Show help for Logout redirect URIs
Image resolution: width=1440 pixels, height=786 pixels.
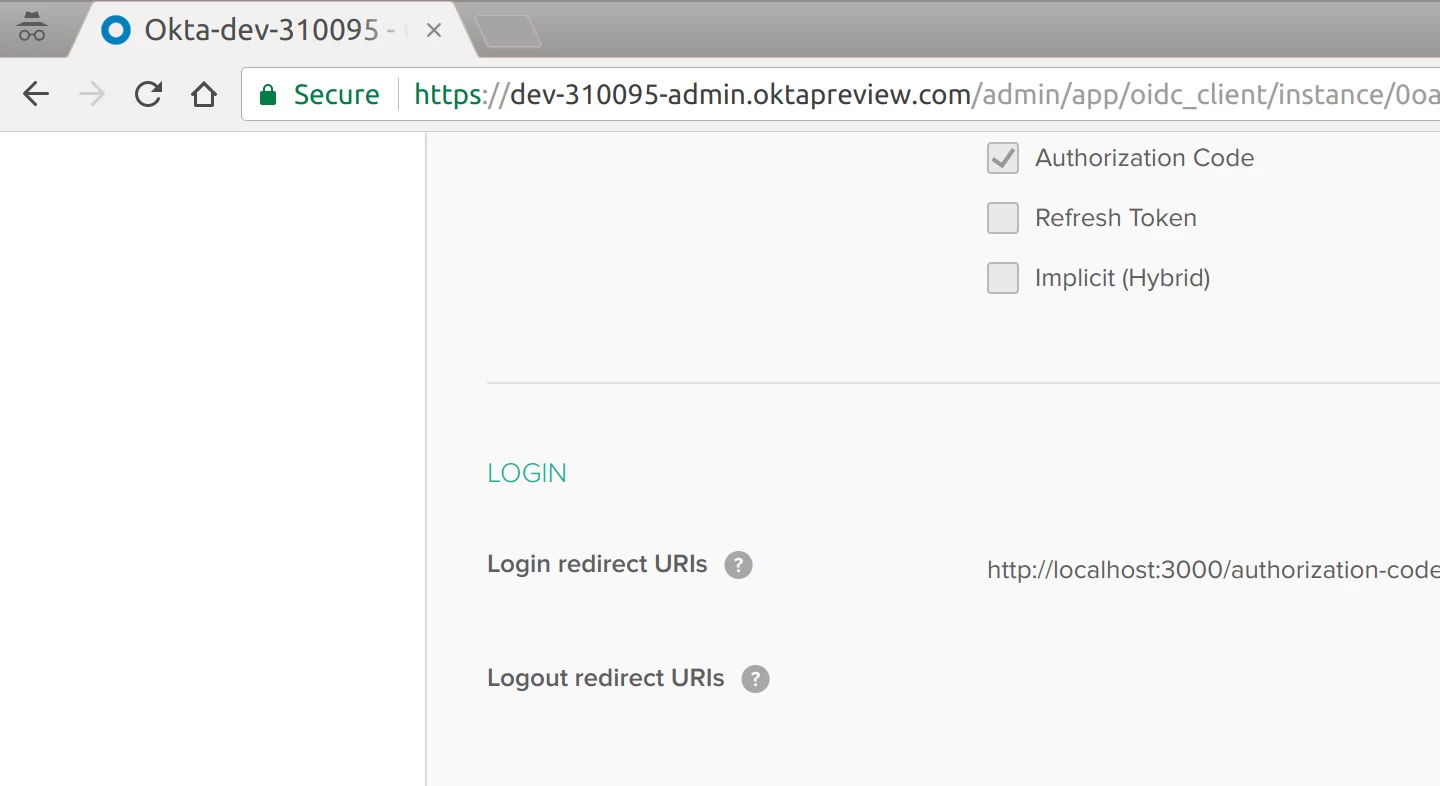pyautogui.click(x=755, y=679)
